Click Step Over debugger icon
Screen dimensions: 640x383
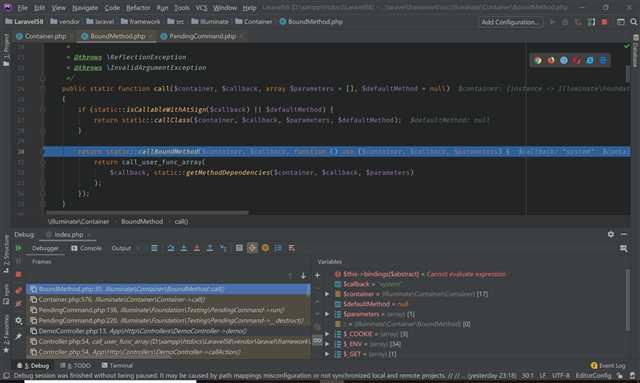[171, 248]
